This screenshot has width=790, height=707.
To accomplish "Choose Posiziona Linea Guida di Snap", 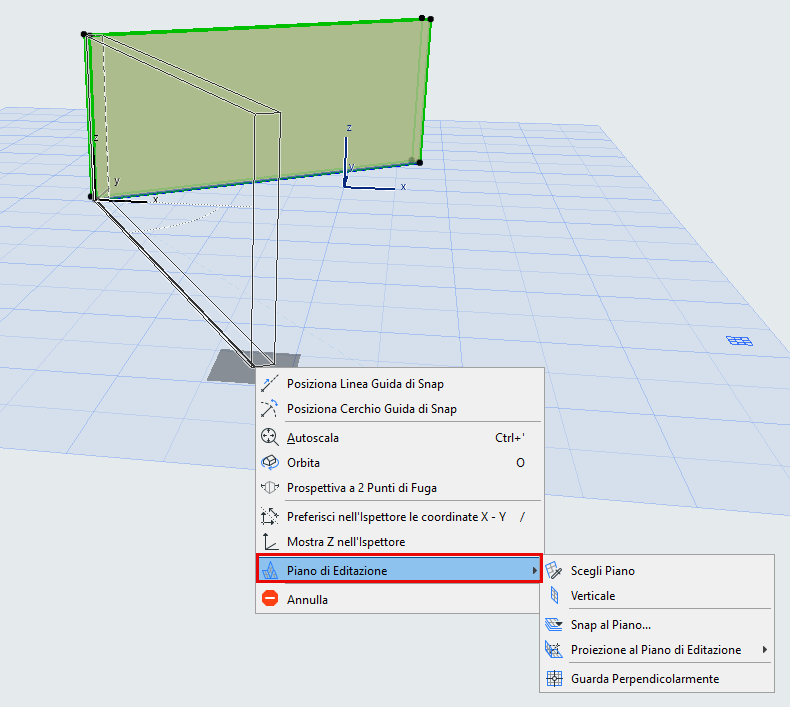I will (x=400, y=384).
